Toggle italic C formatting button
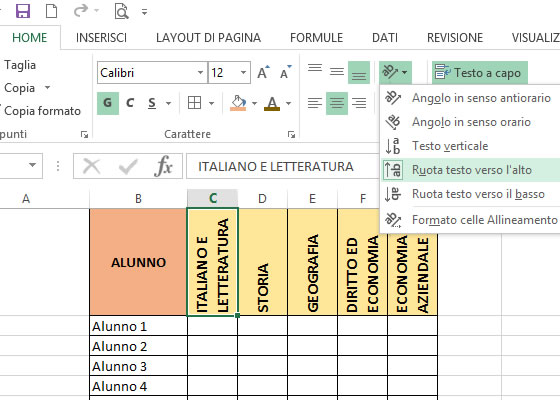 [x=130, y=103]
